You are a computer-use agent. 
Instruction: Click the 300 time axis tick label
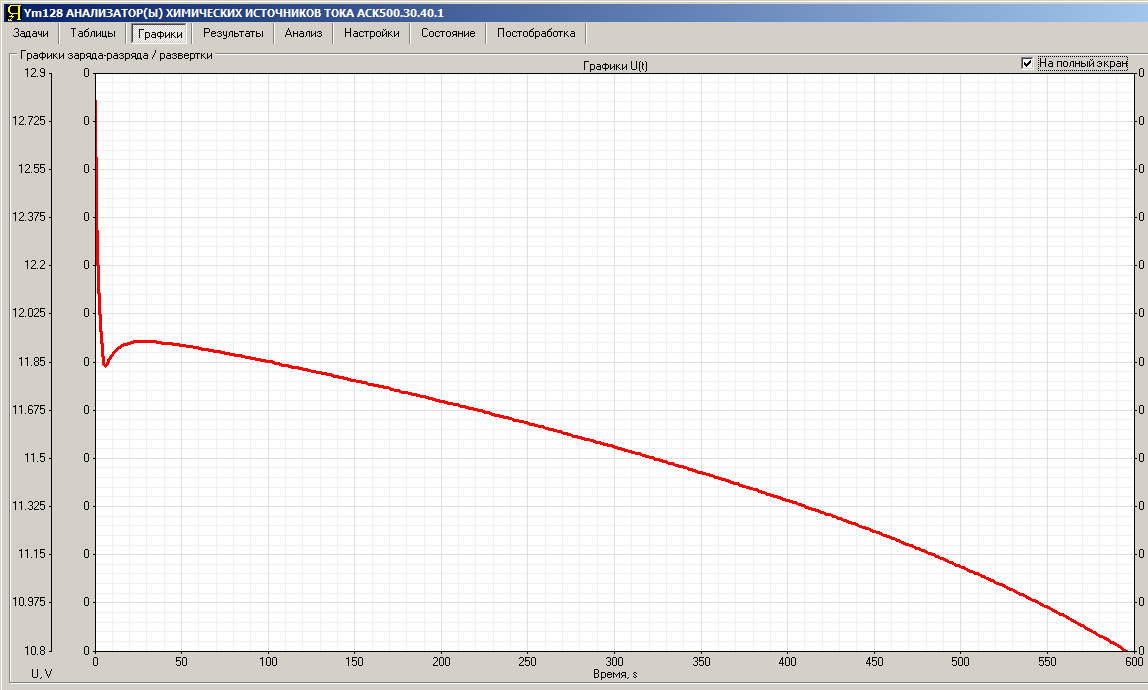pos(614,661)
